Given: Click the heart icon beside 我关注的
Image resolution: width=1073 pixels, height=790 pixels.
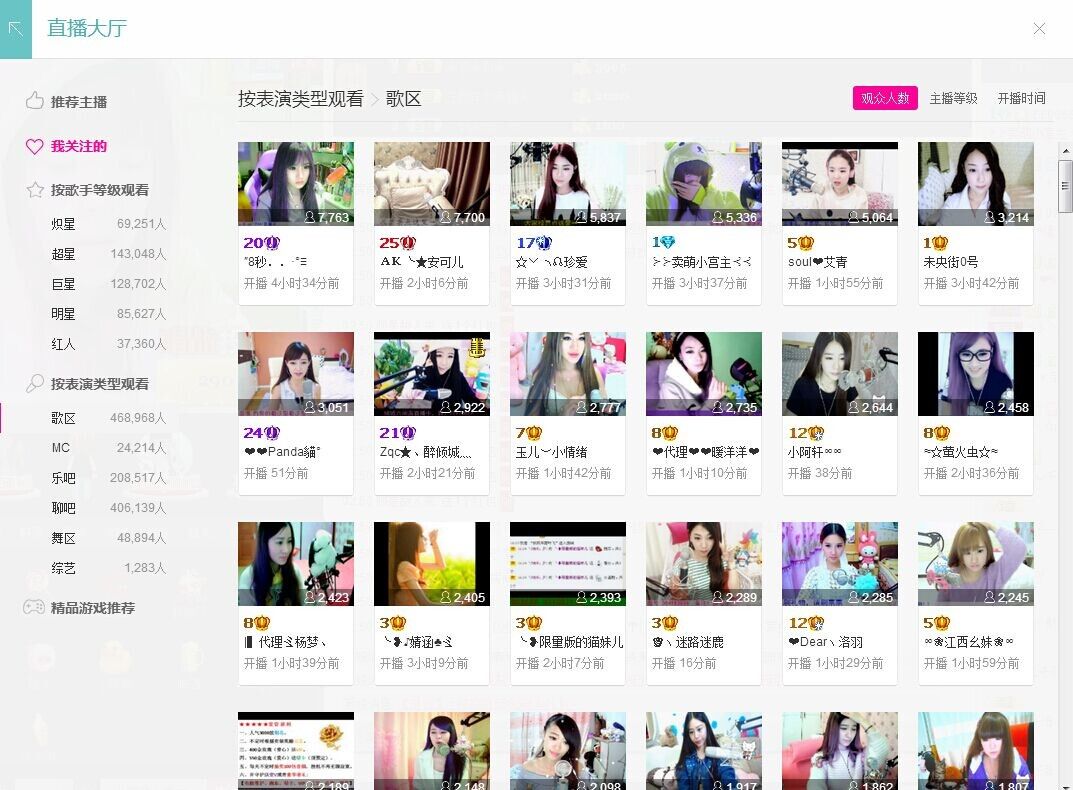Looking at the screenshot, I should pos(34,146).
